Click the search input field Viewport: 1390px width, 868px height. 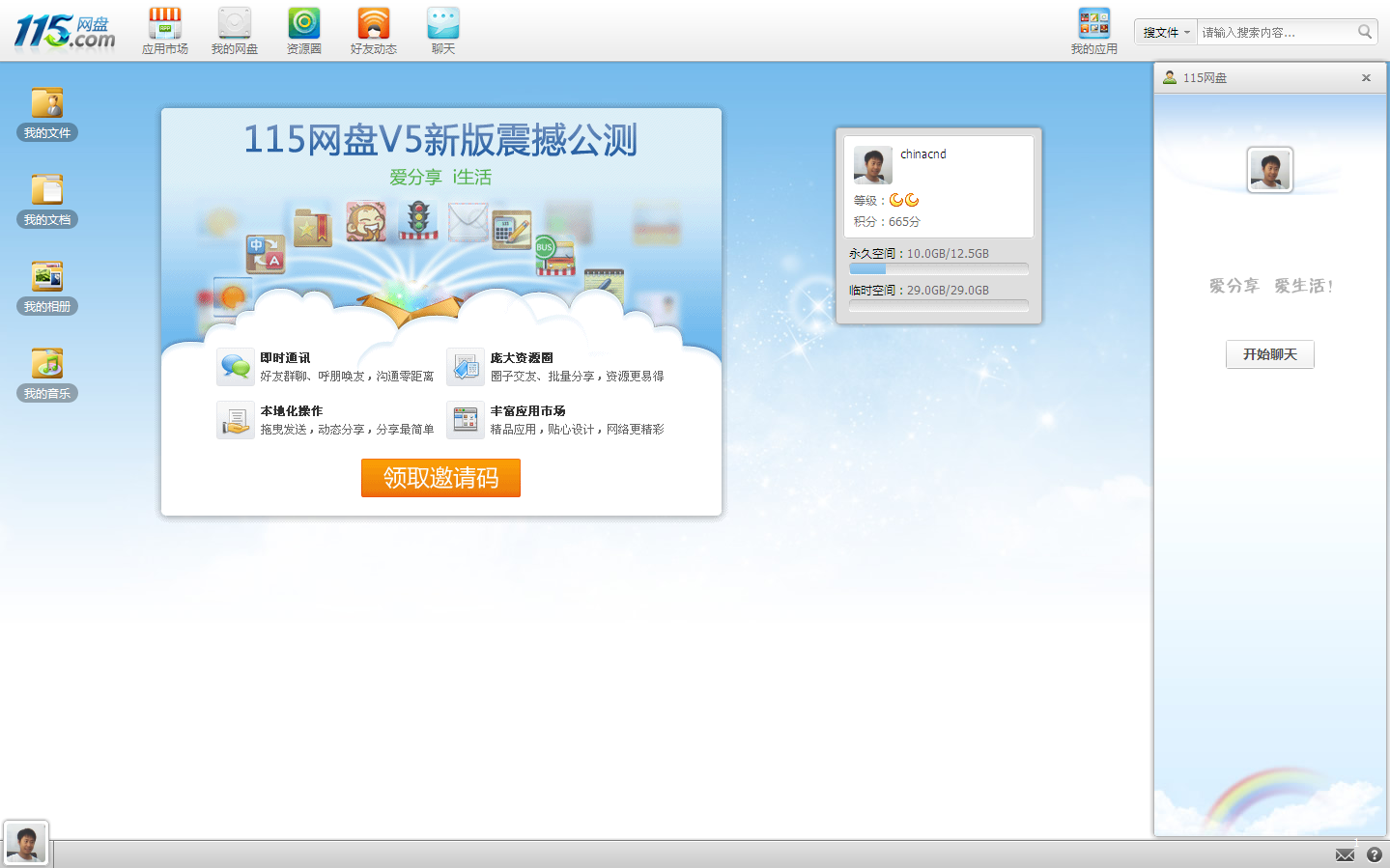1276,32
